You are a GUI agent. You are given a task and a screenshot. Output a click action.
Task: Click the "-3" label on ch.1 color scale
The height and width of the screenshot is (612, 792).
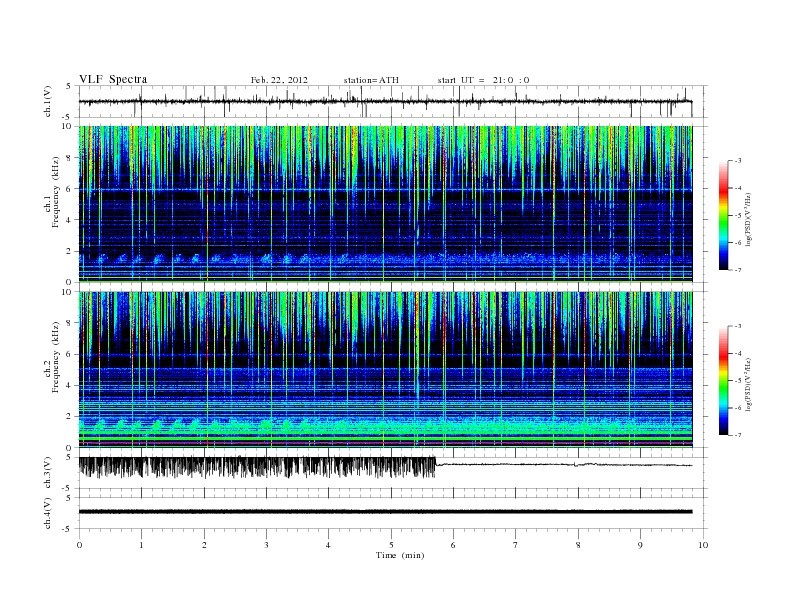coord(738,161)
